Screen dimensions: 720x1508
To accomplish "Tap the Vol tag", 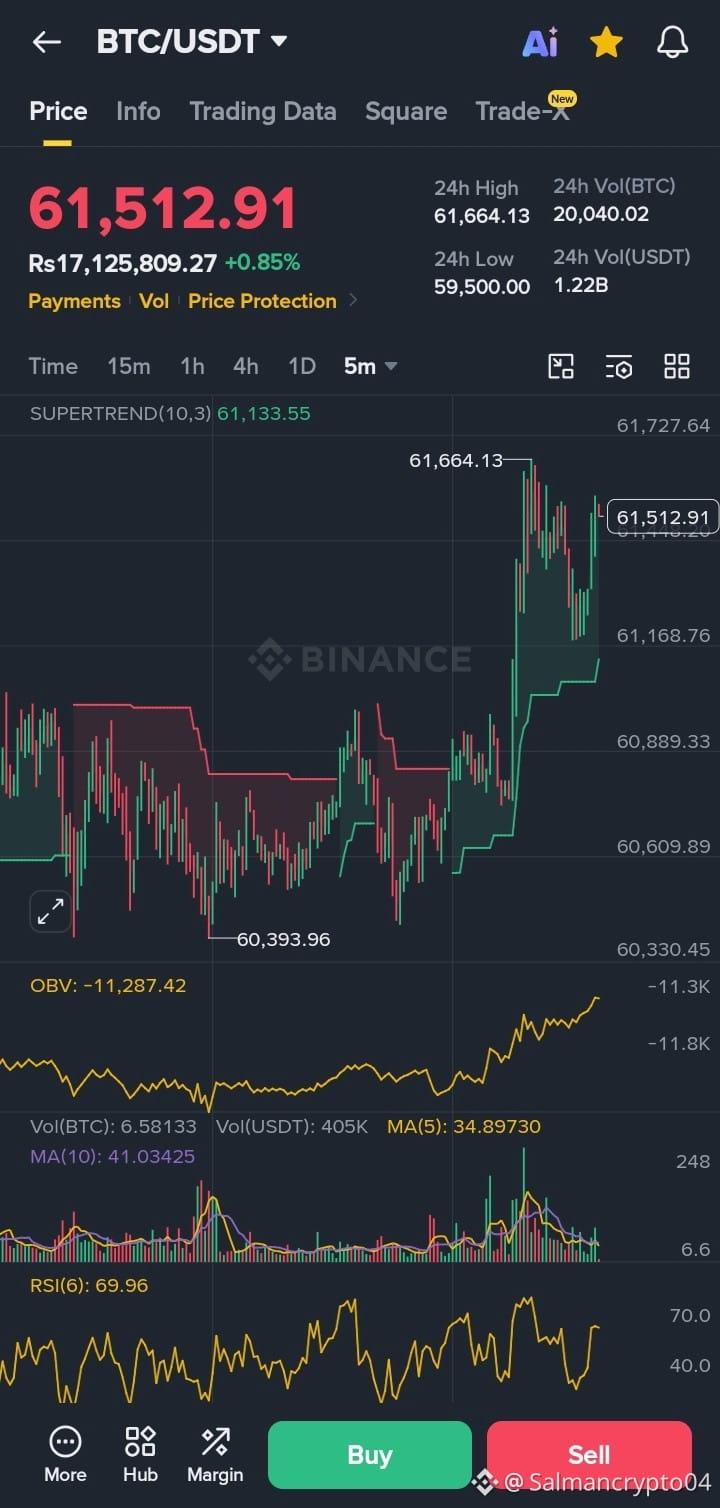I will (154, 301).
